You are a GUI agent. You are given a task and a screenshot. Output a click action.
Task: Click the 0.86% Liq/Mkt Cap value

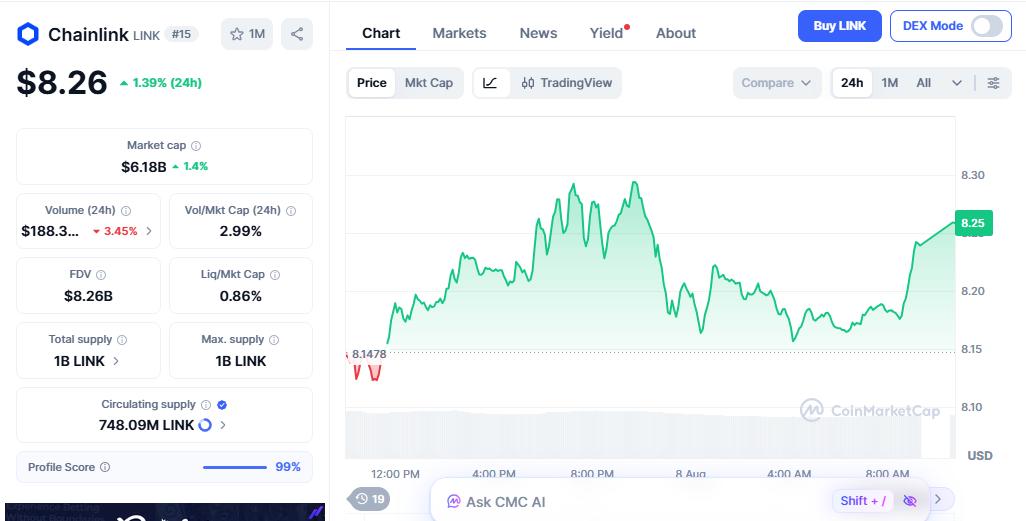tap(241, 296)
